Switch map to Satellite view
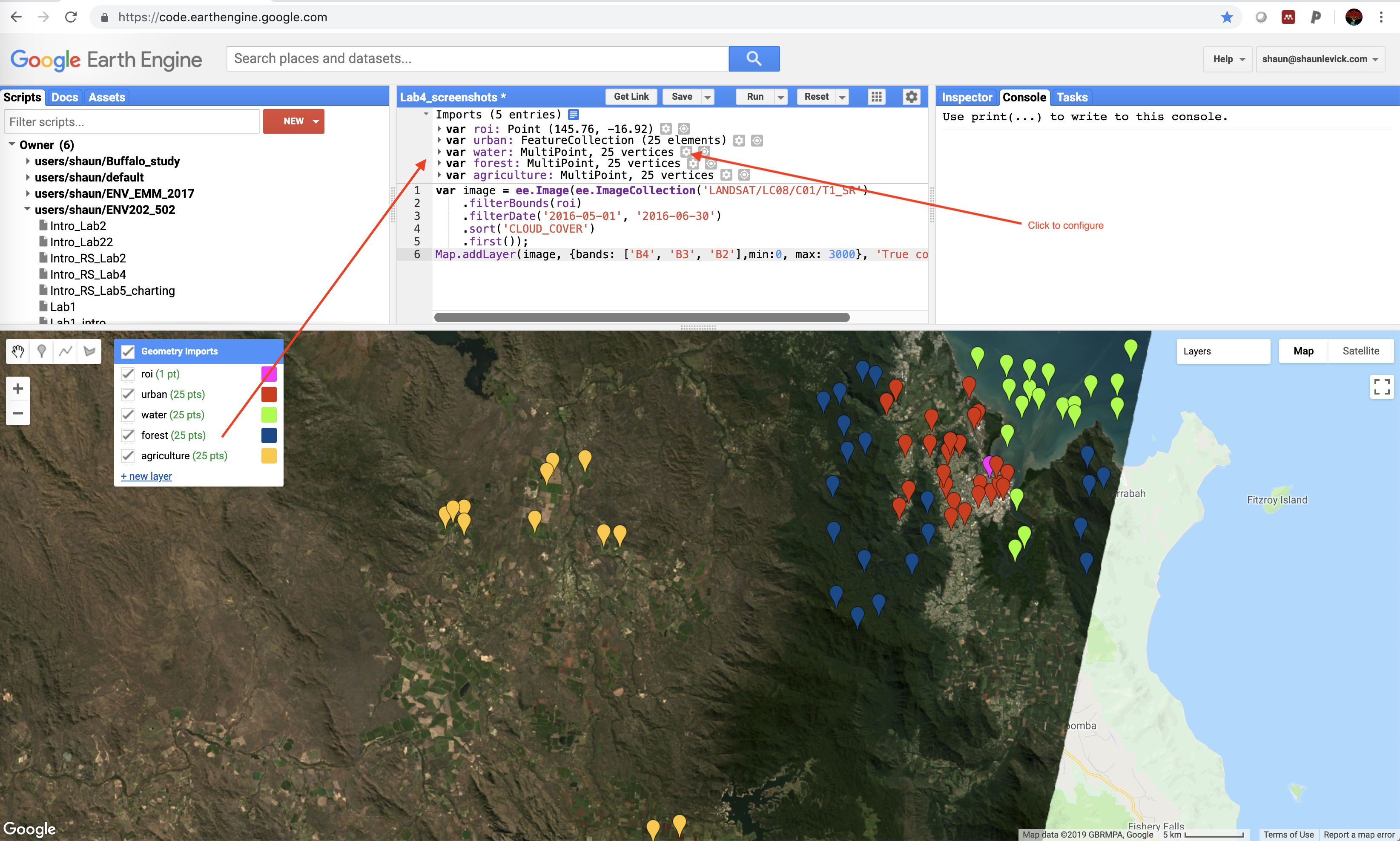This screenshot has height=841, width=1400. [1360, 351]
